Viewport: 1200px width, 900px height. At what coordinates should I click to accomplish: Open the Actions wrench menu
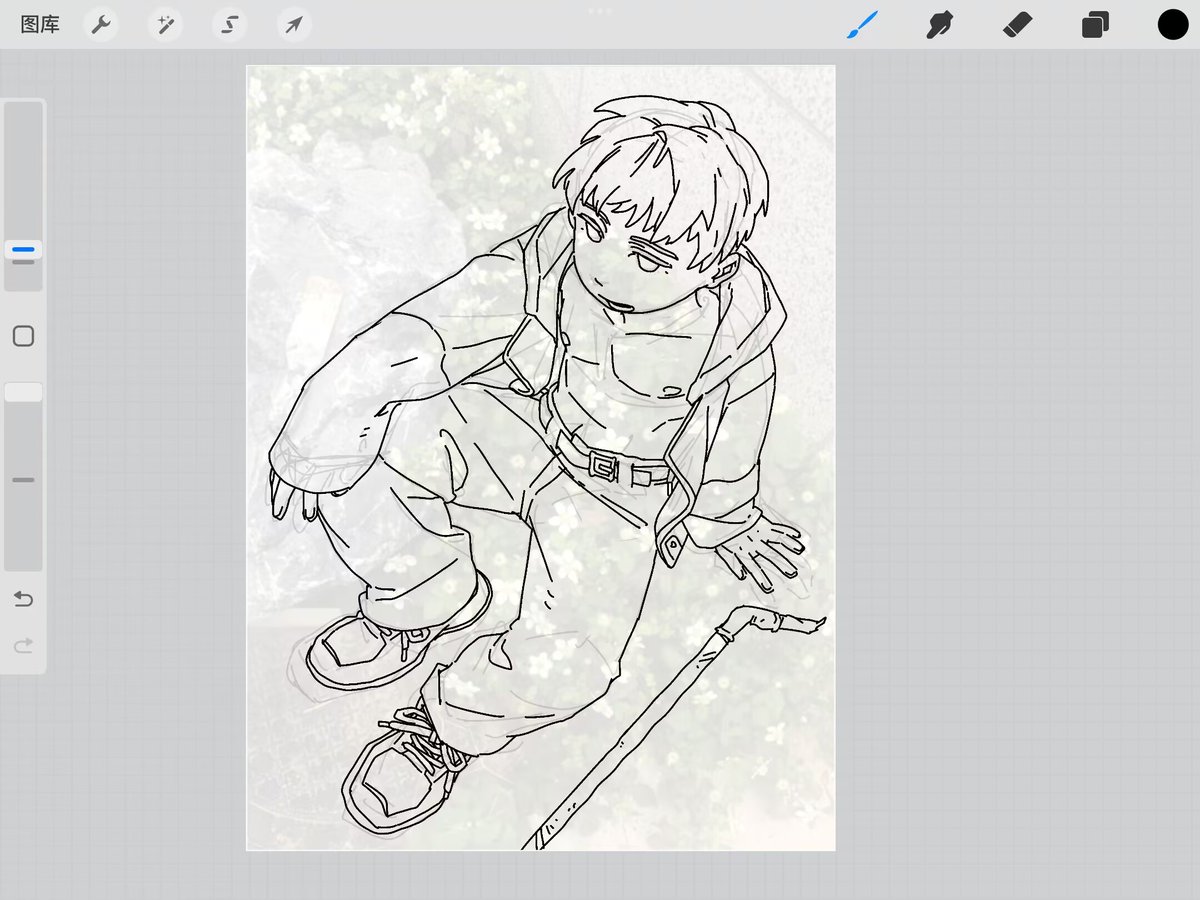(101, 25)
